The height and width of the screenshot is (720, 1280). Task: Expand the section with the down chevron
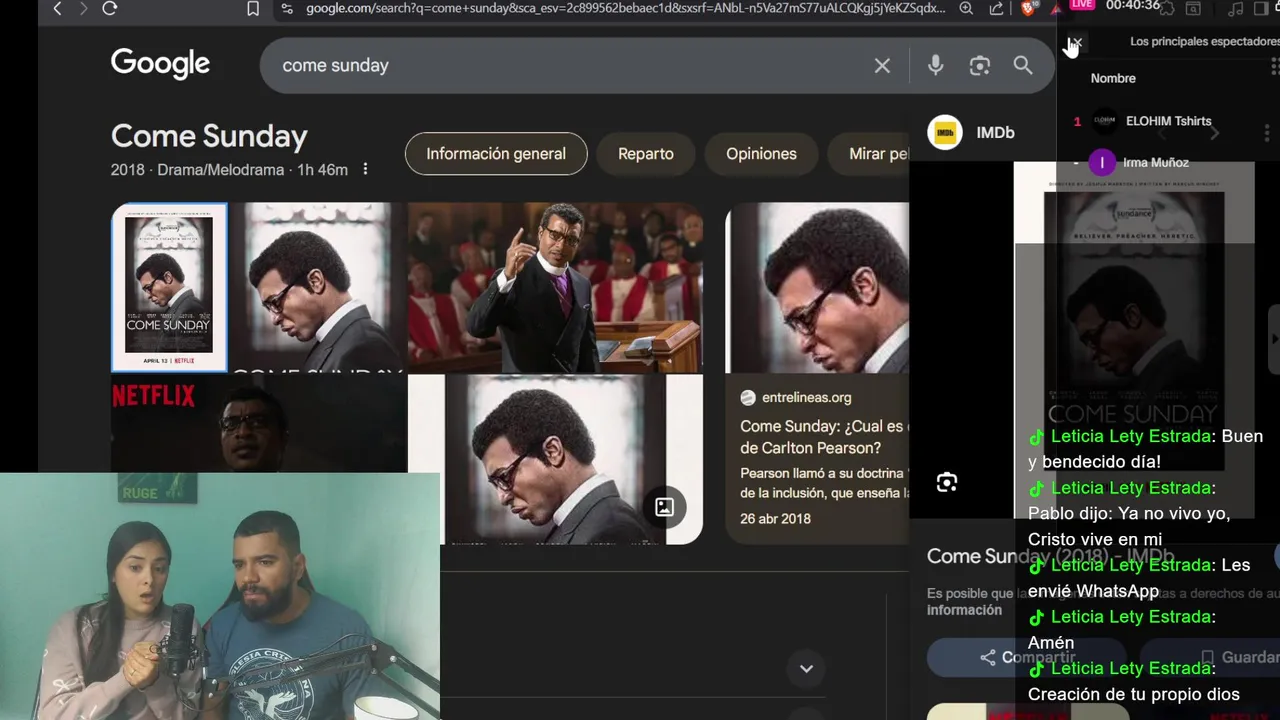[806, 668]
